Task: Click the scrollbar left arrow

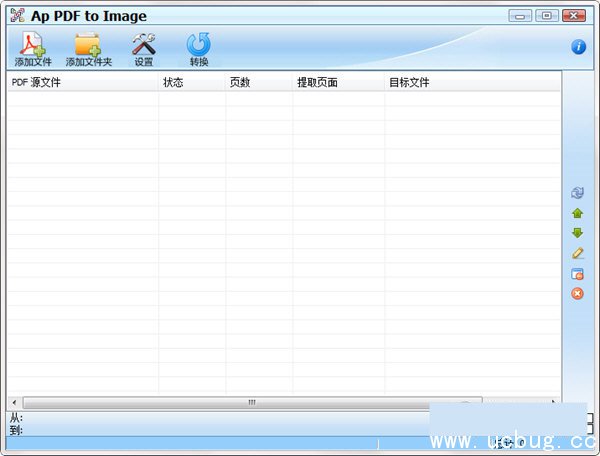Action: (x=15, y=402)
